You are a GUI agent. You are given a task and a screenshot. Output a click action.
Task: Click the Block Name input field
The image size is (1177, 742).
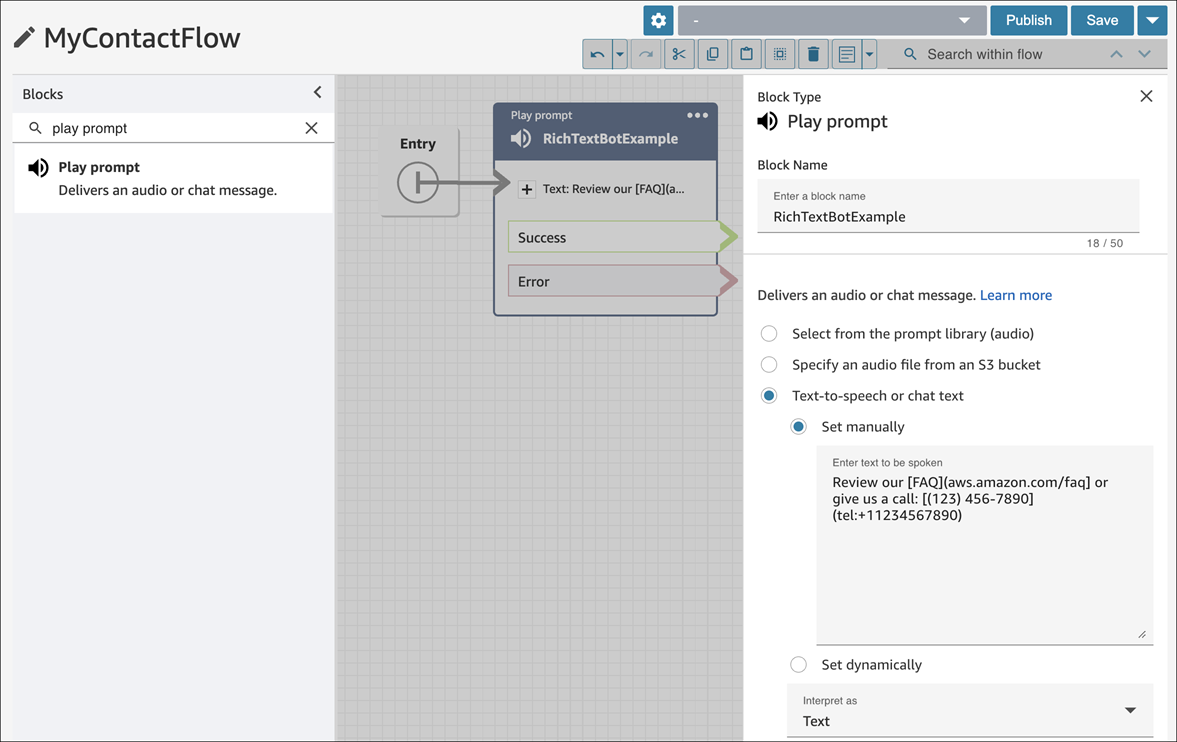(x=948, y=207)
